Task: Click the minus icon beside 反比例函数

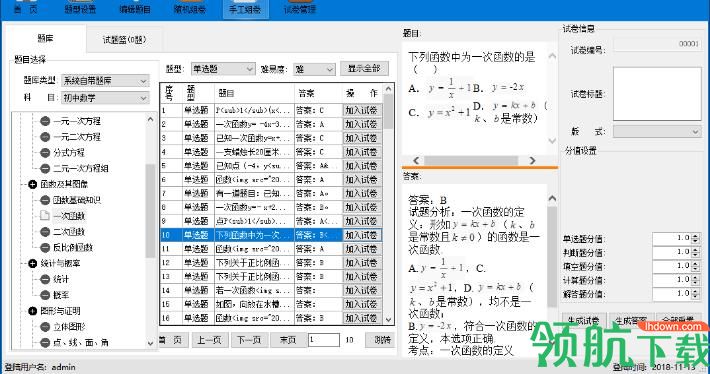Action: 45,248
